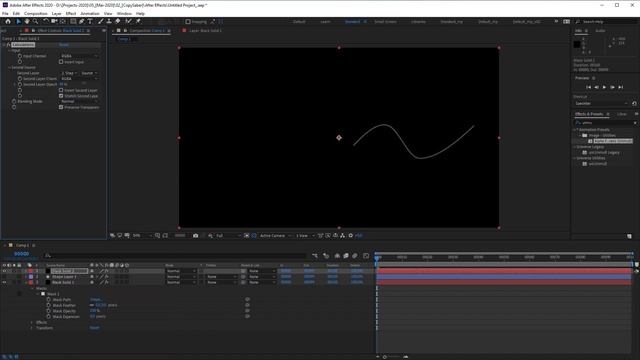Image resolution: width=640 pixels, height=360 pixels.
Task: Toggle Mask Opacity stopwatch
Action: coord(49,311)
